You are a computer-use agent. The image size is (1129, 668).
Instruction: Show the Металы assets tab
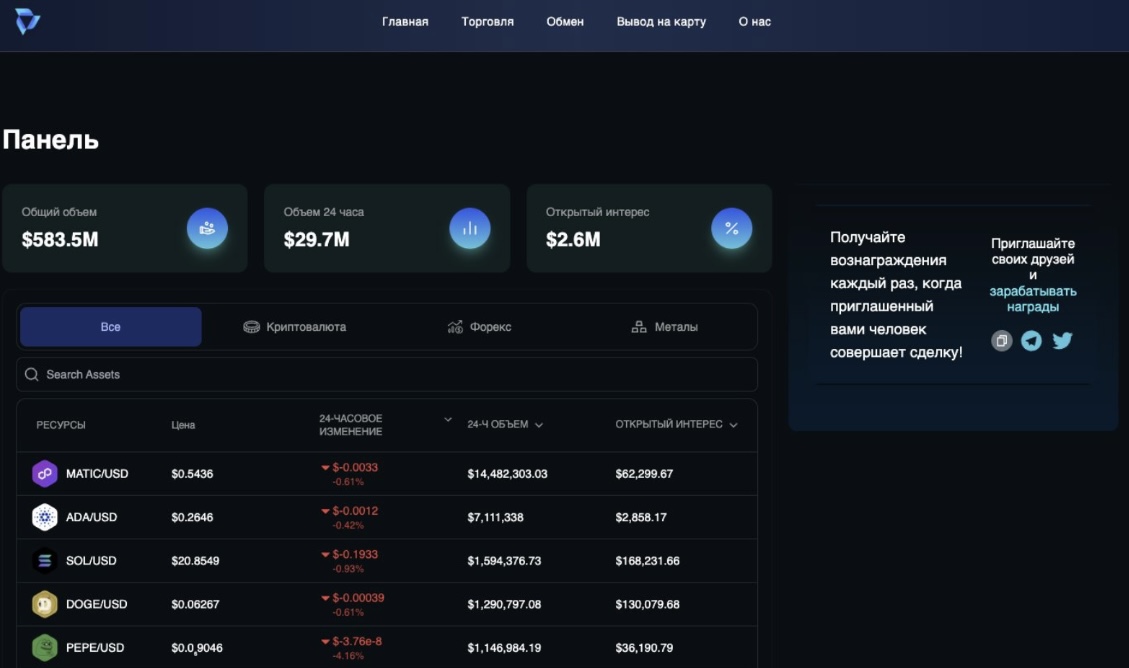pyautogui.click(x=665, y=327)
